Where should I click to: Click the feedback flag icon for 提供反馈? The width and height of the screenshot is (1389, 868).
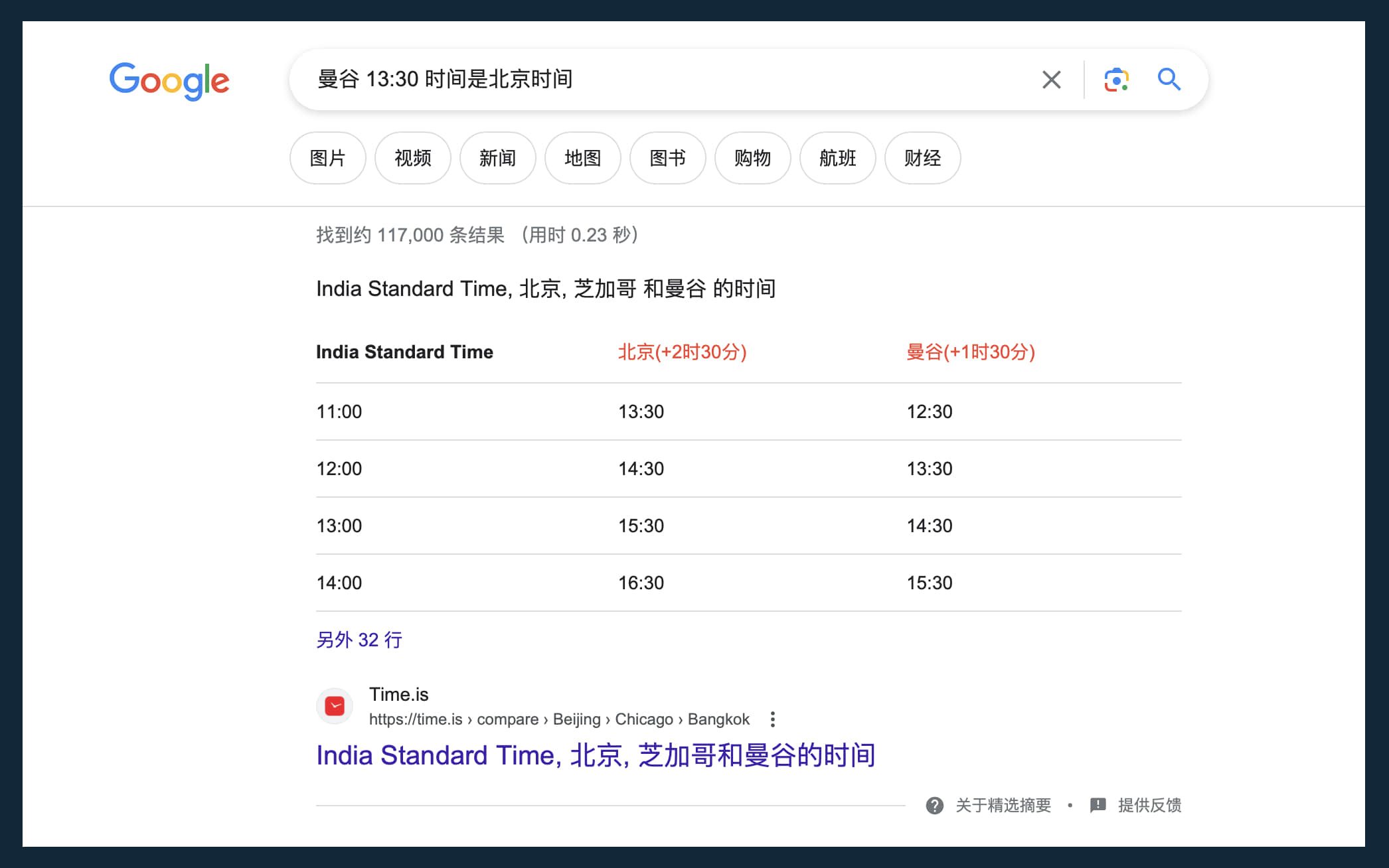point(1098,806)
